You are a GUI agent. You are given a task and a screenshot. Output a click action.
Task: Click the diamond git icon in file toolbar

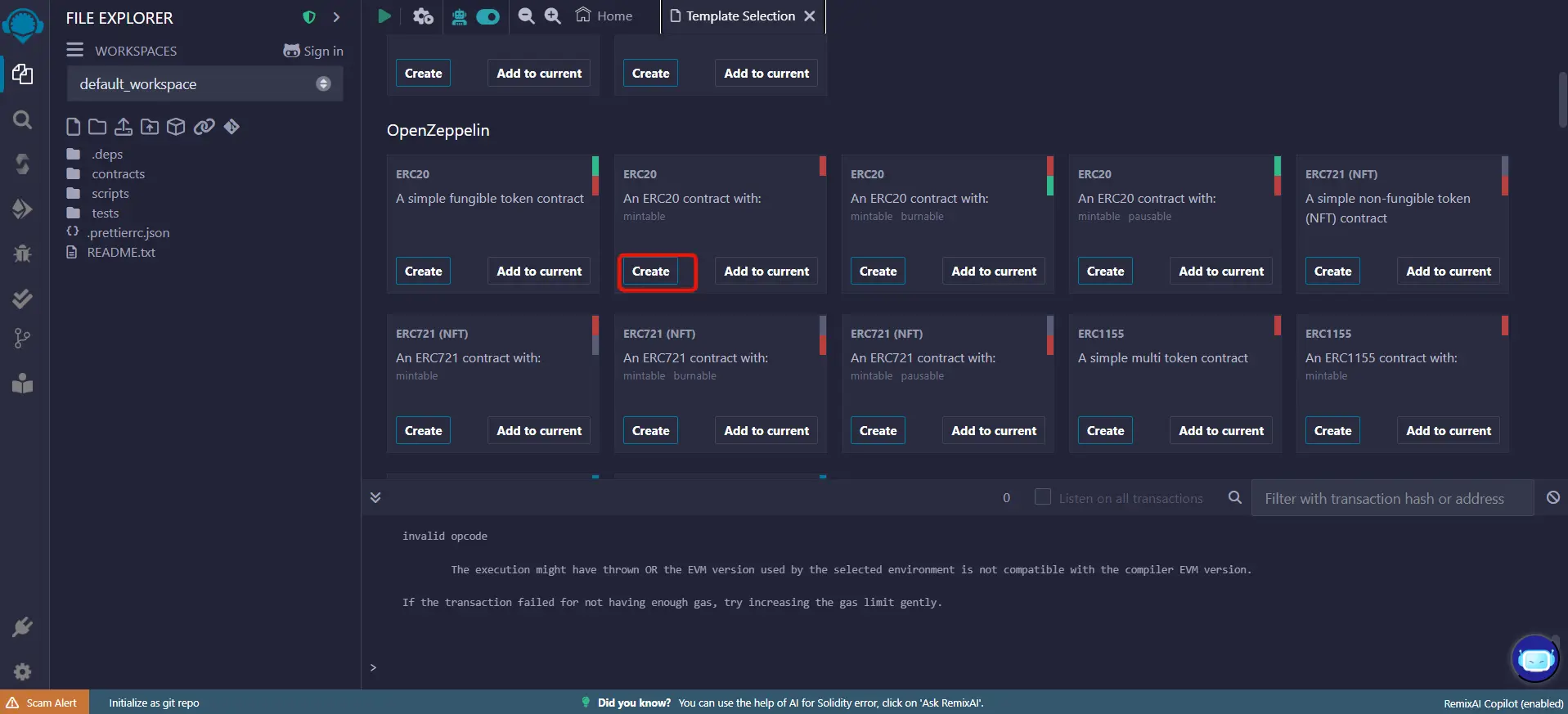(x=231, y=127)
